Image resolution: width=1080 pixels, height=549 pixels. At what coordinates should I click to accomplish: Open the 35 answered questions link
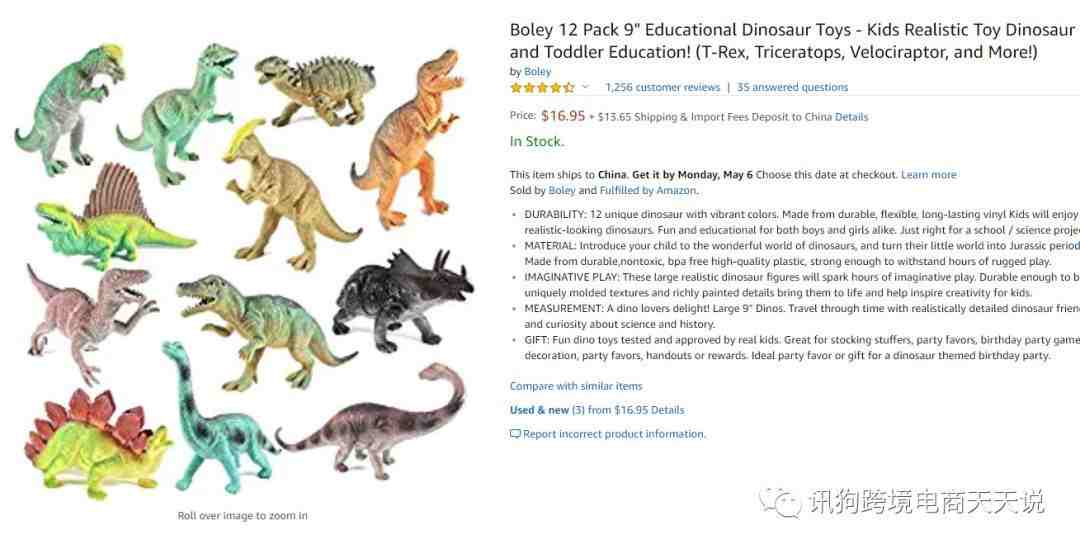point(792,87)
